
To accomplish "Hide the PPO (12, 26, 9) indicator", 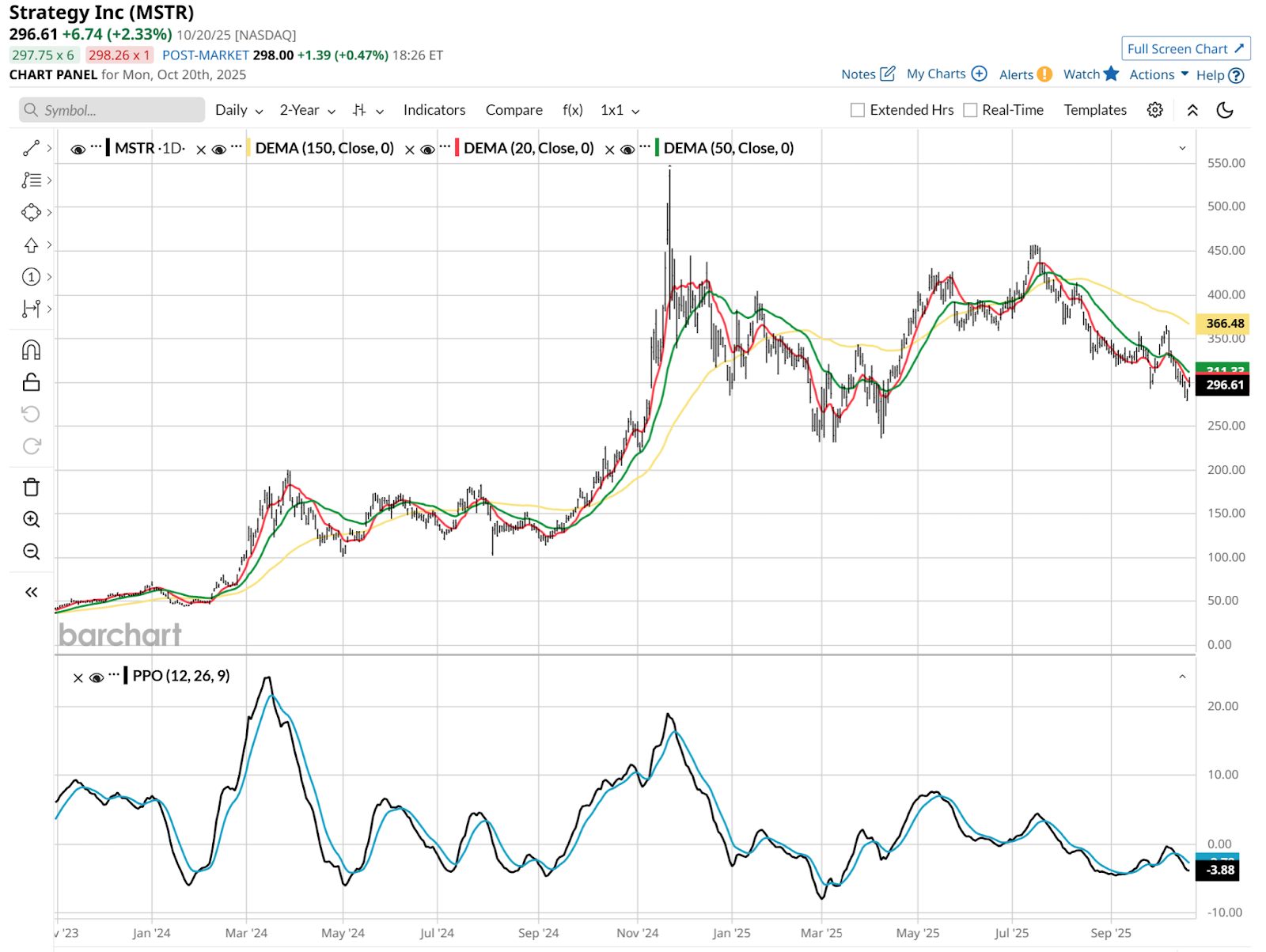I will tap(97, 677).
